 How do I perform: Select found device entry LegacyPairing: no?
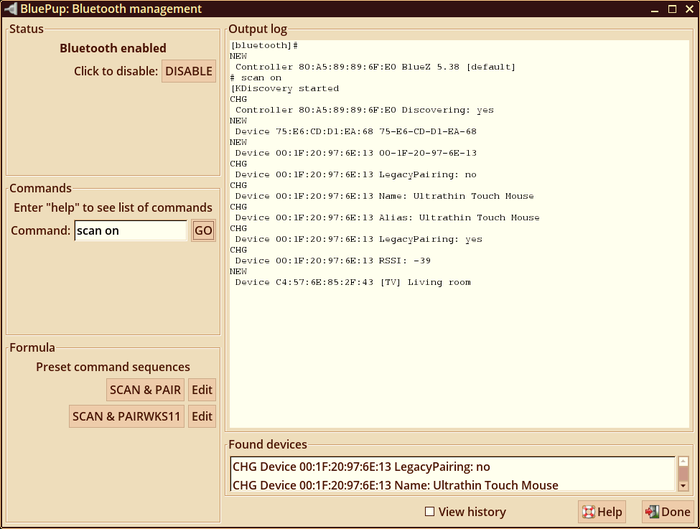point(361,467)
